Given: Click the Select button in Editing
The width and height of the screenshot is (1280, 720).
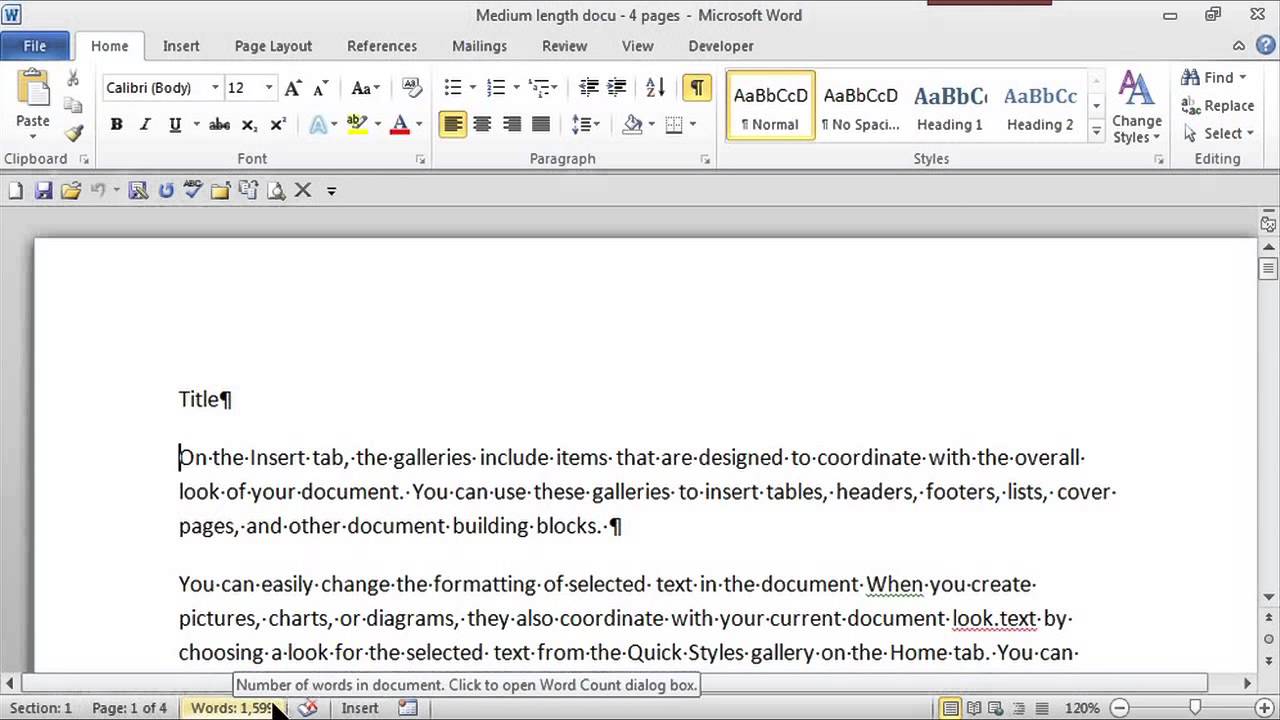Looking at the screenshot, I should tap(1217, 133).
